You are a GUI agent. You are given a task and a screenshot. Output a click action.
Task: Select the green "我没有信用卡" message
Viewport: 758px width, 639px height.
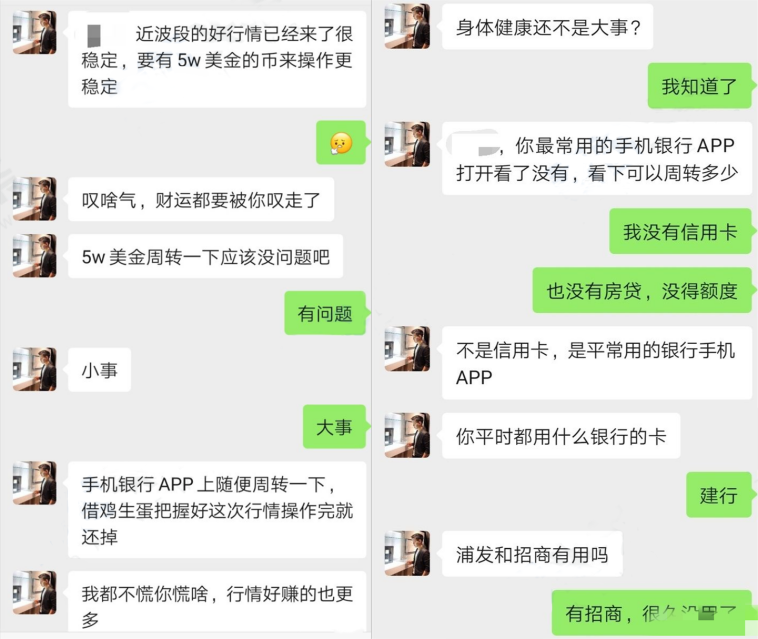(x=681, y=232)
